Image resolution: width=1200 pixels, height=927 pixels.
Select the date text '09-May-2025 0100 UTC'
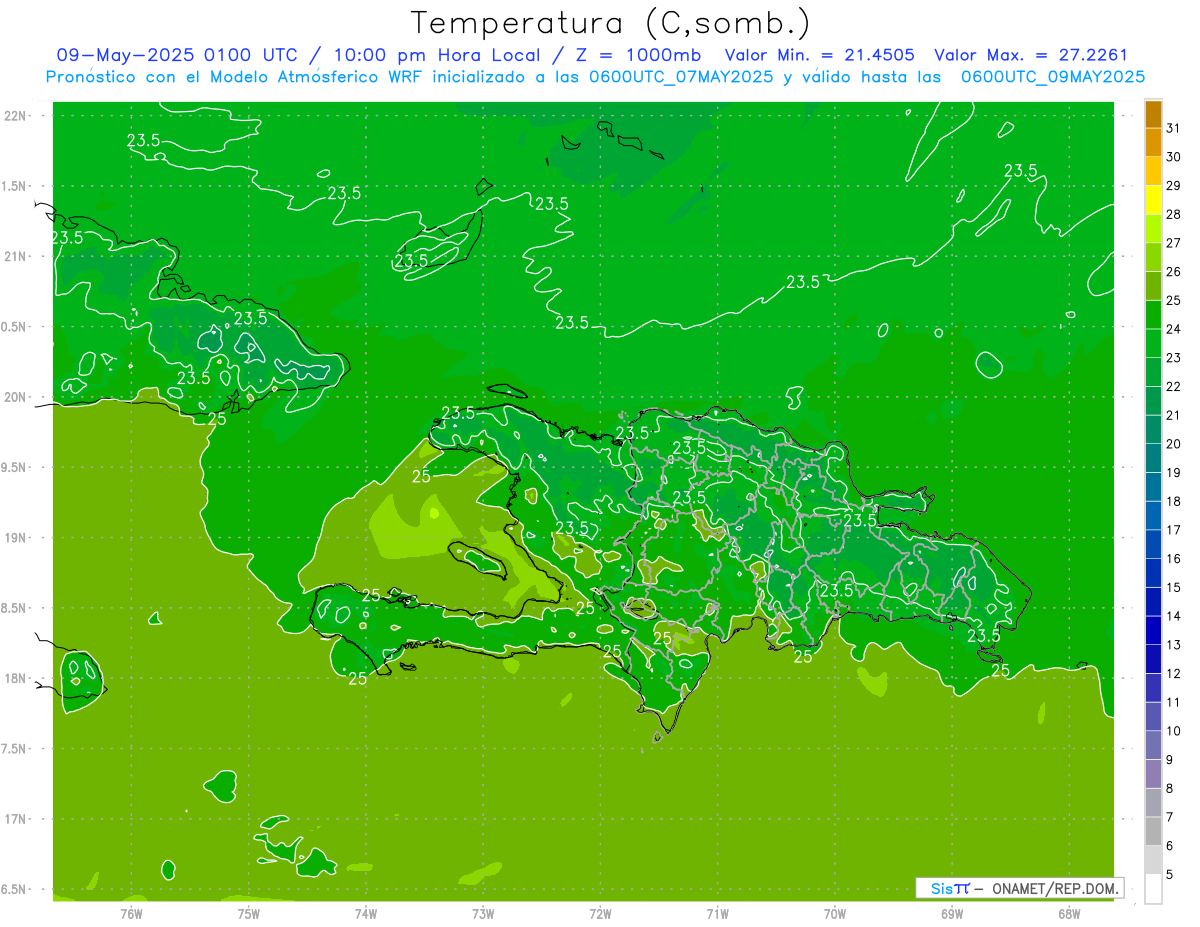coord(177,55)
